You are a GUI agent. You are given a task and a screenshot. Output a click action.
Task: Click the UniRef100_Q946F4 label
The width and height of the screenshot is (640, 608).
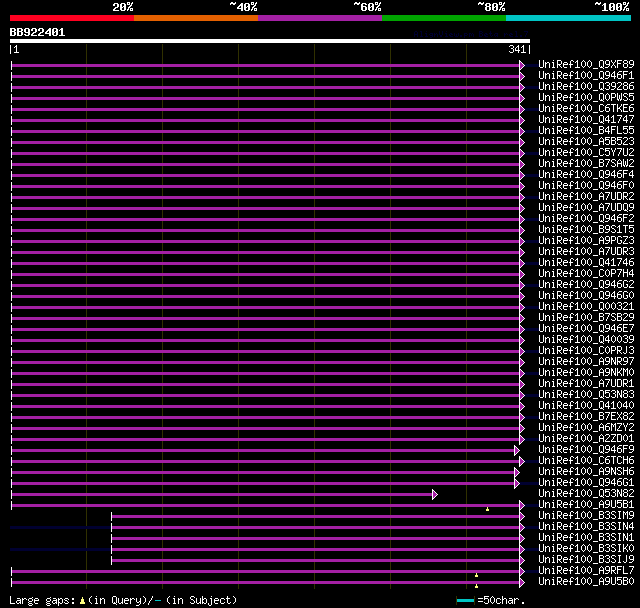pyautogui.click(x=586, y=175)
